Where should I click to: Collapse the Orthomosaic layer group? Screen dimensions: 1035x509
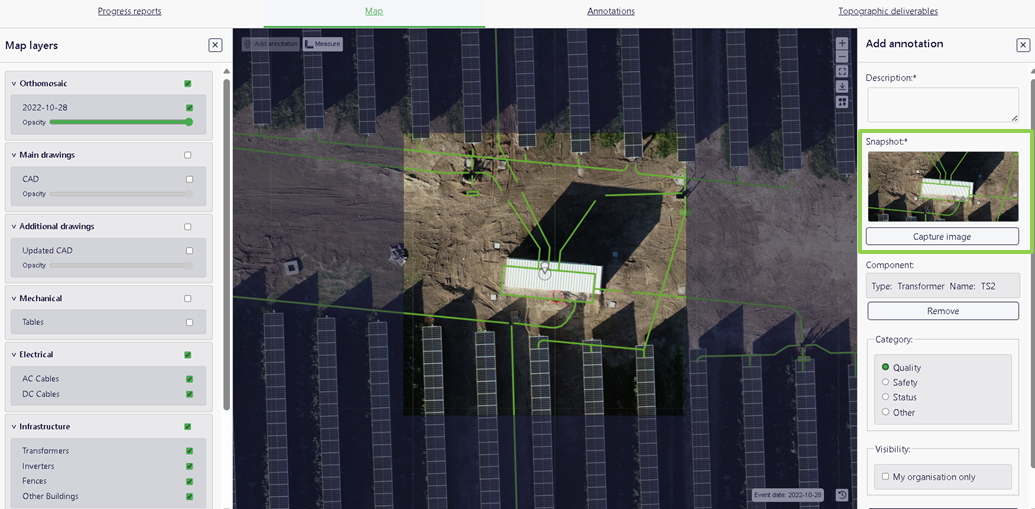14,84
